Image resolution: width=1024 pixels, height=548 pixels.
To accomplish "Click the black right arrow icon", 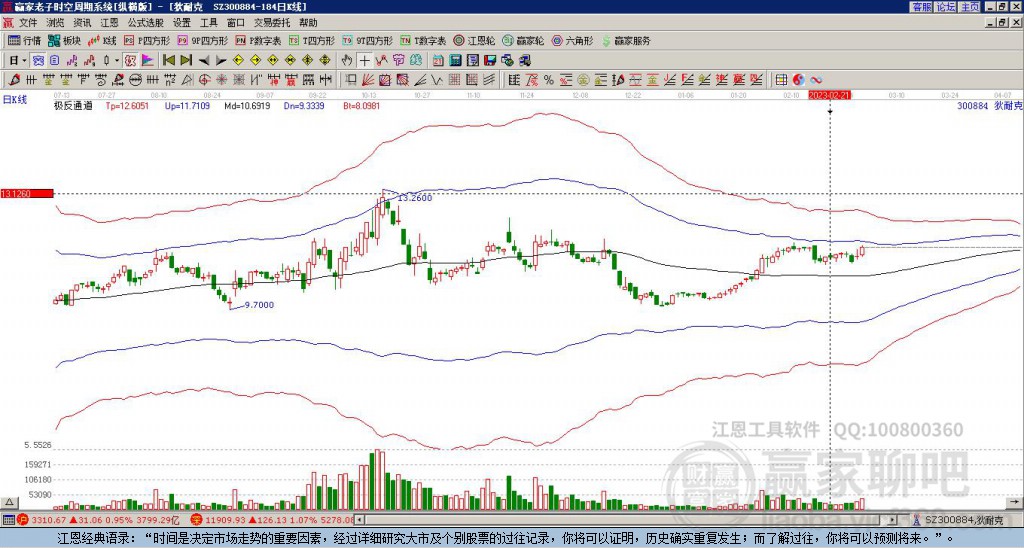I will coord(221,60).
